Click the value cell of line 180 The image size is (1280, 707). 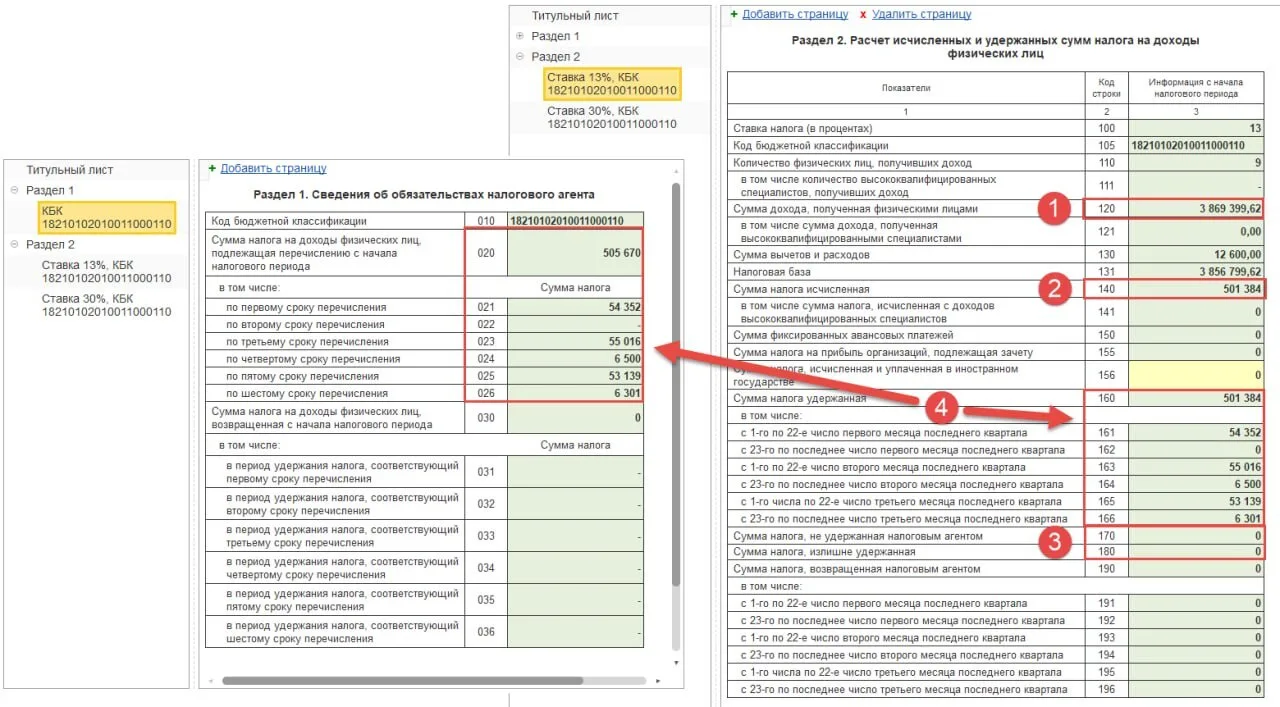coord(1197,552)
